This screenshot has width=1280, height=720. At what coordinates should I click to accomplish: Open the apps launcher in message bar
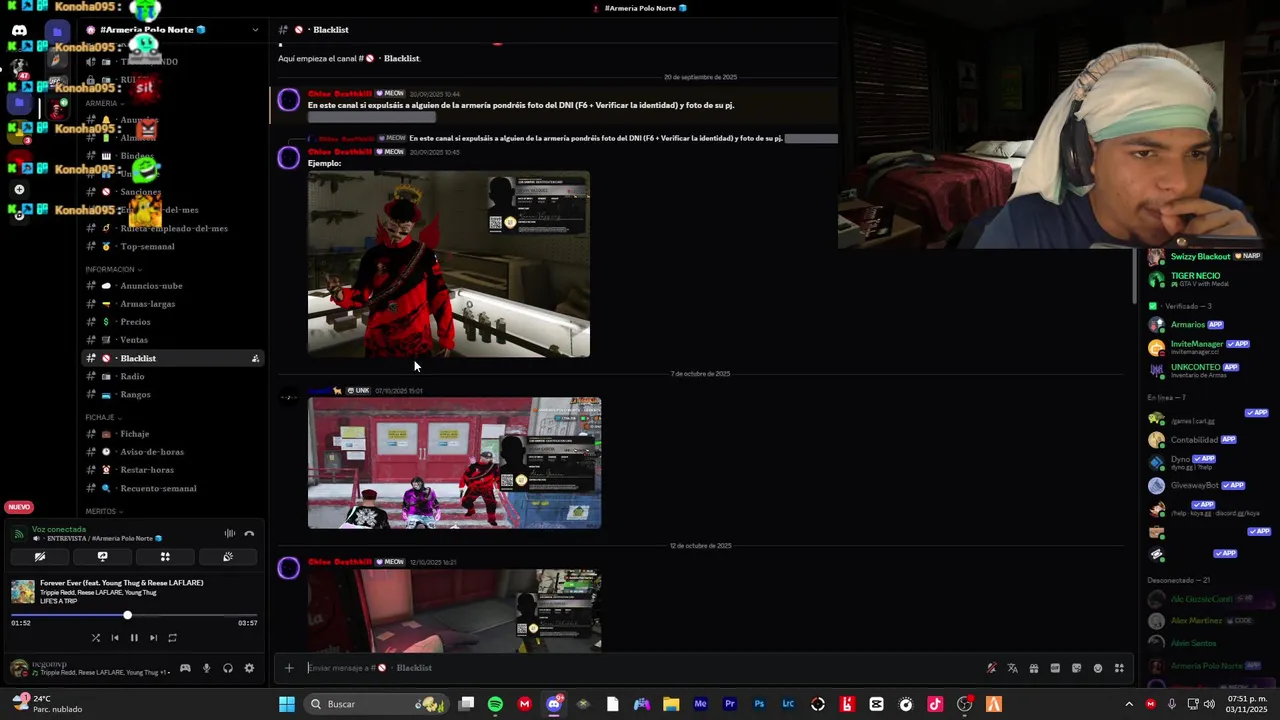pos(1119,668)
